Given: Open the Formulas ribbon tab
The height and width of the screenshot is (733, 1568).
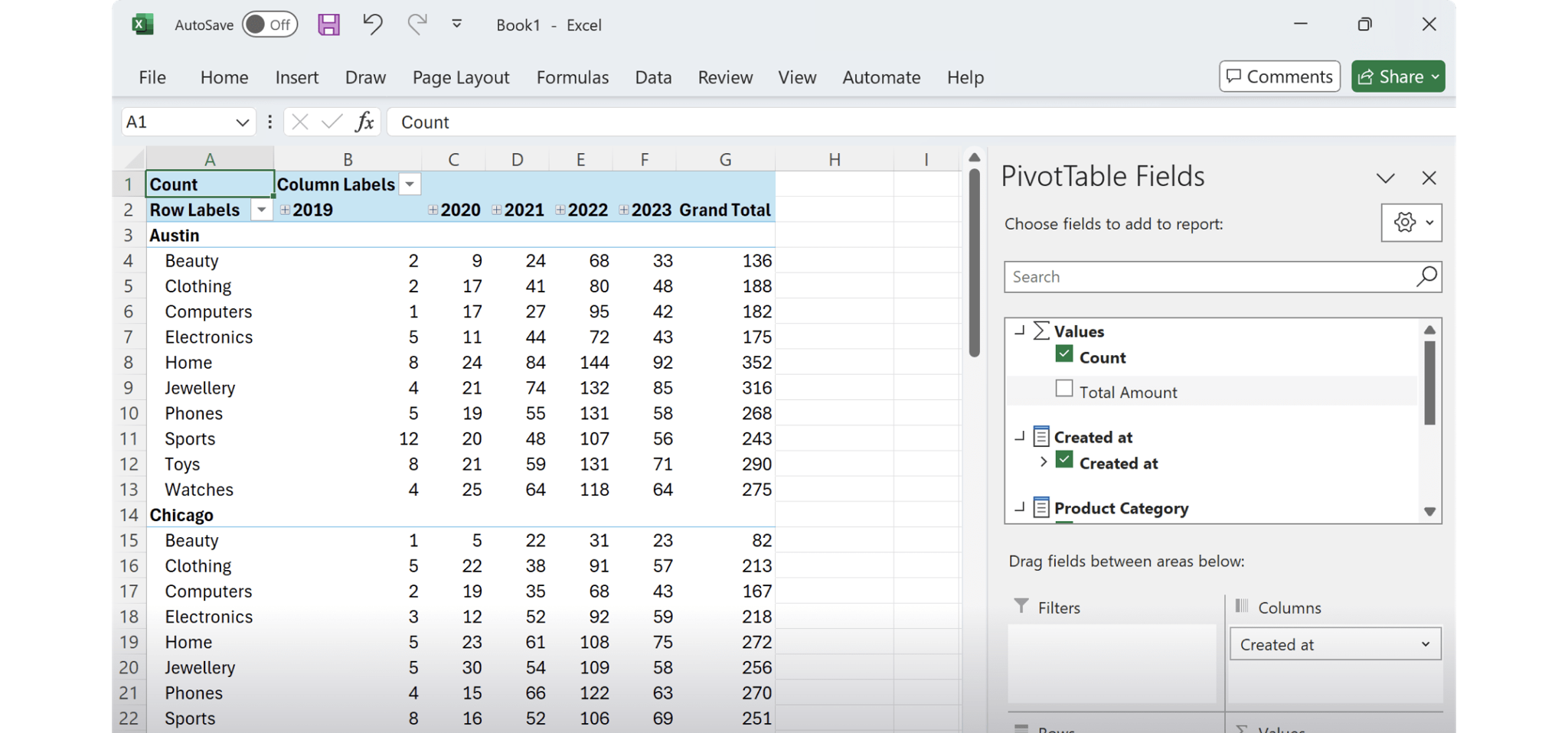Looking at the screenshot, I should point(572,77).
